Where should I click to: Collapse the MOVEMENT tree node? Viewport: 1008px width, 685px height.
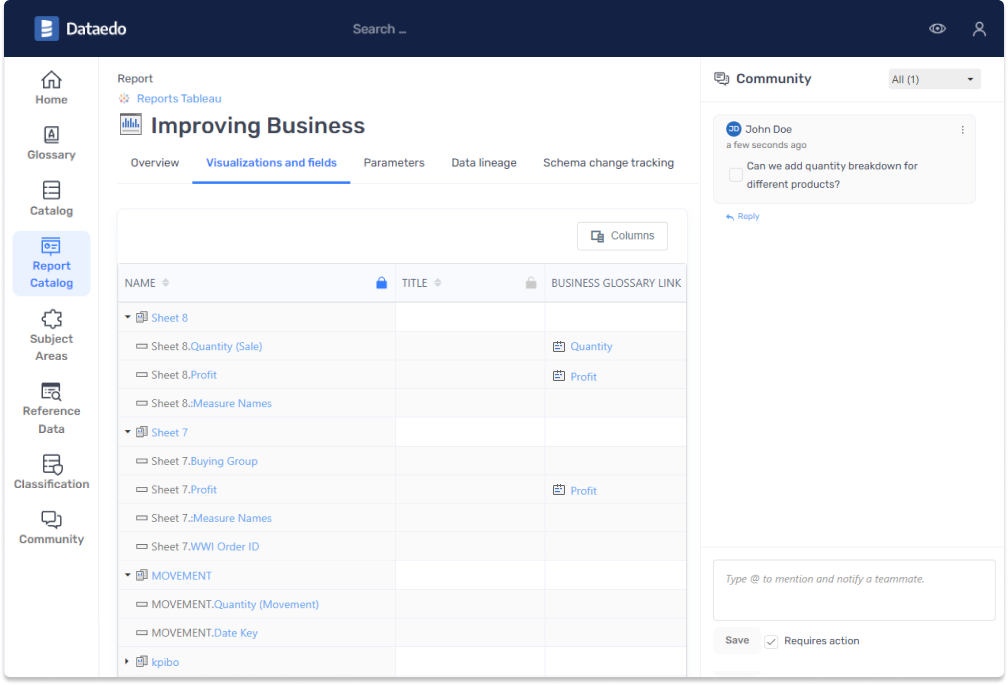(x=128, y=576)
